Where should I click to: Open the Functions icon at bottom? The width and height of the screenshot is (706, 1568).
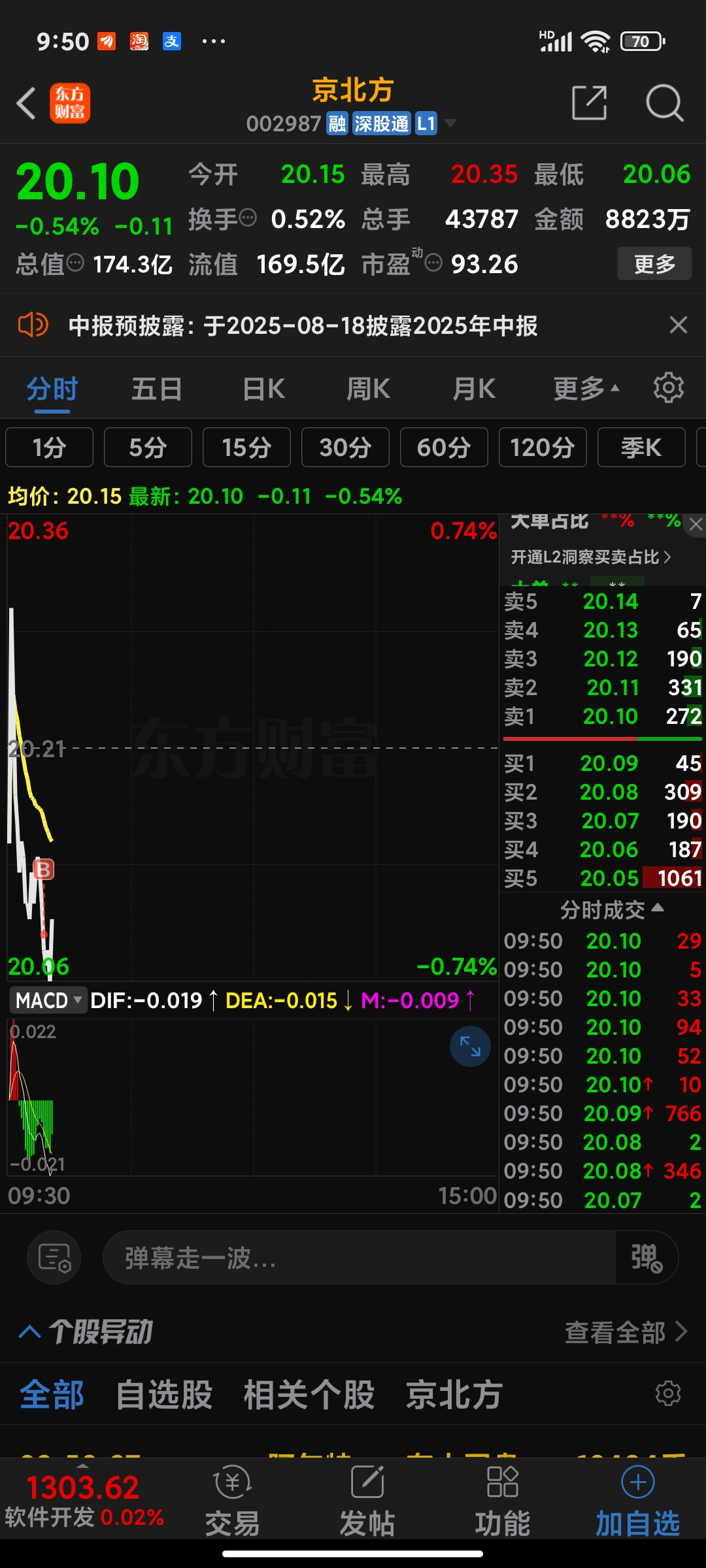(502, 1500)
